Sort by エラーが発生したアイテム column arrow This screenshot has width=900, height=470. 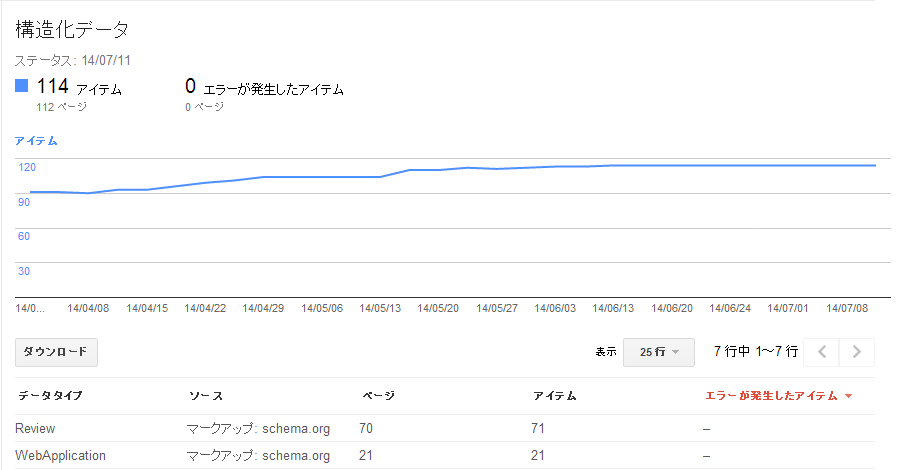pyautogui.click(x=848, y=396)
